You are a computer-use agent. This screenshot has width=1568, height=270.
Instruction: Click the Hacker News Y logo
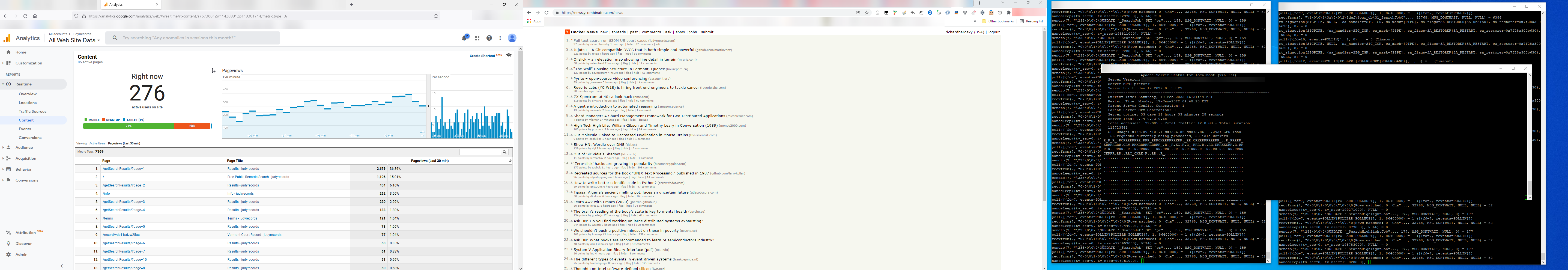tap(567, 32)
